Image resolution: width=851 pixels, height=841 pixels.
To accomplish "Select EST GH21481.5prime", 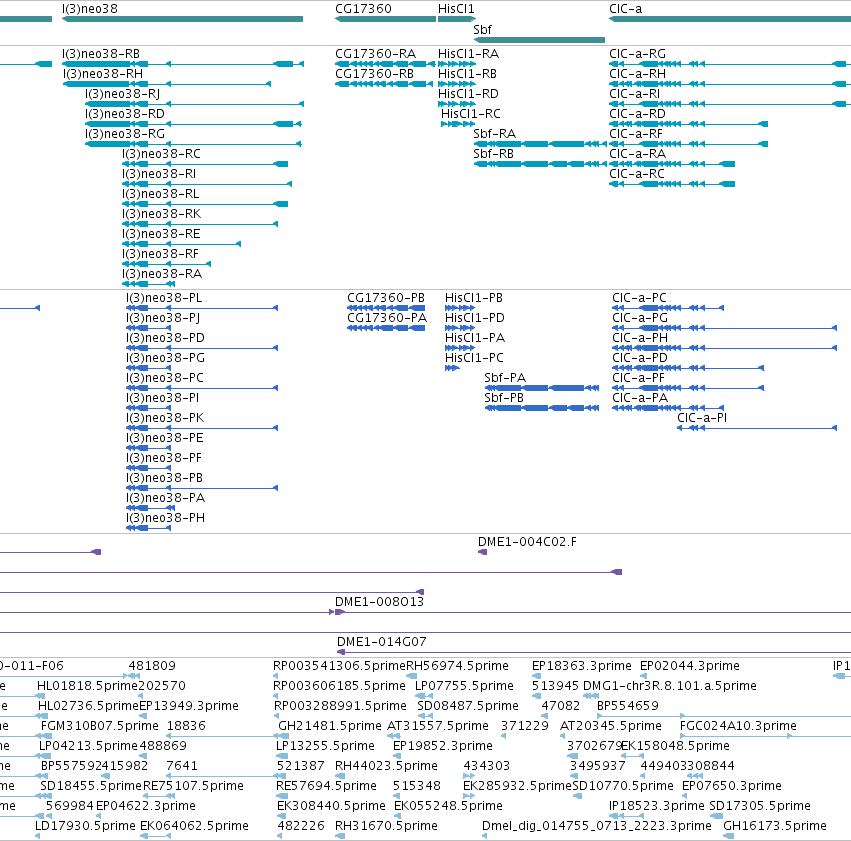I will click(x=329, y=726).
